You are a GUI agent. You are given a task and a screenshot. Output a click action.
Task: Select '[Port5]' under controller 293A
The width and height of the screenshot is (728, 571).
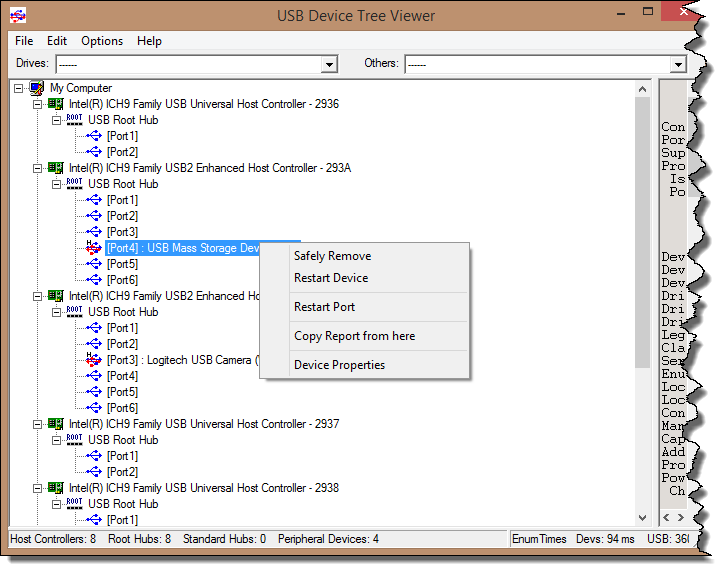(123, 264)
